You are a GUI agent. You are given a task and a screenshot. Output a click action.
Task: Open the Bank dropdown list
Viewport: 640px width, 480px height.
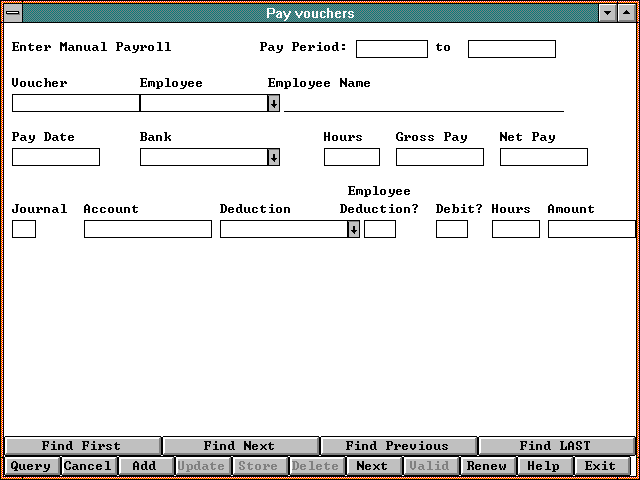click(x=274, y=157)
